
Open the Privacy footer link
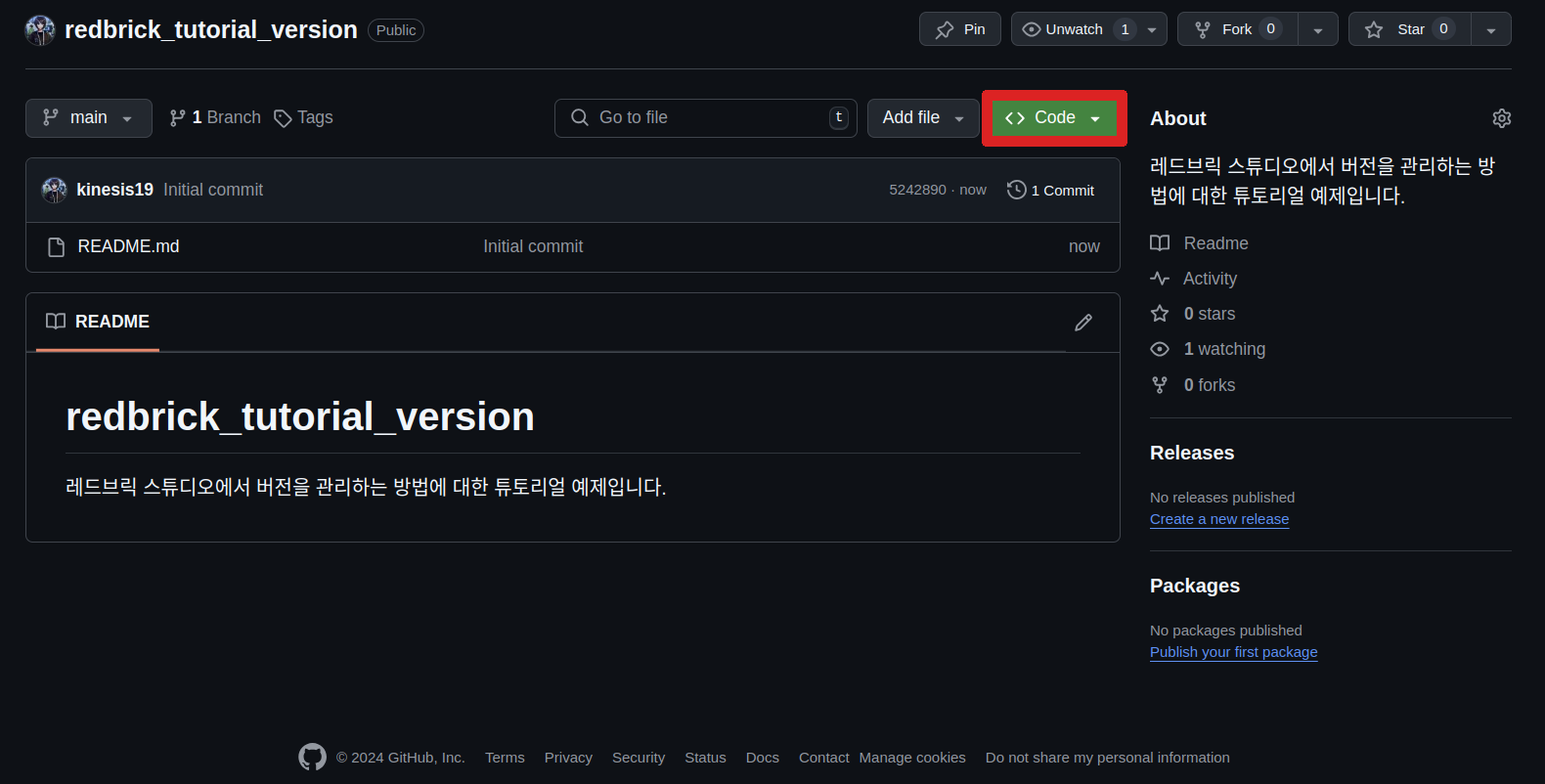568,758
